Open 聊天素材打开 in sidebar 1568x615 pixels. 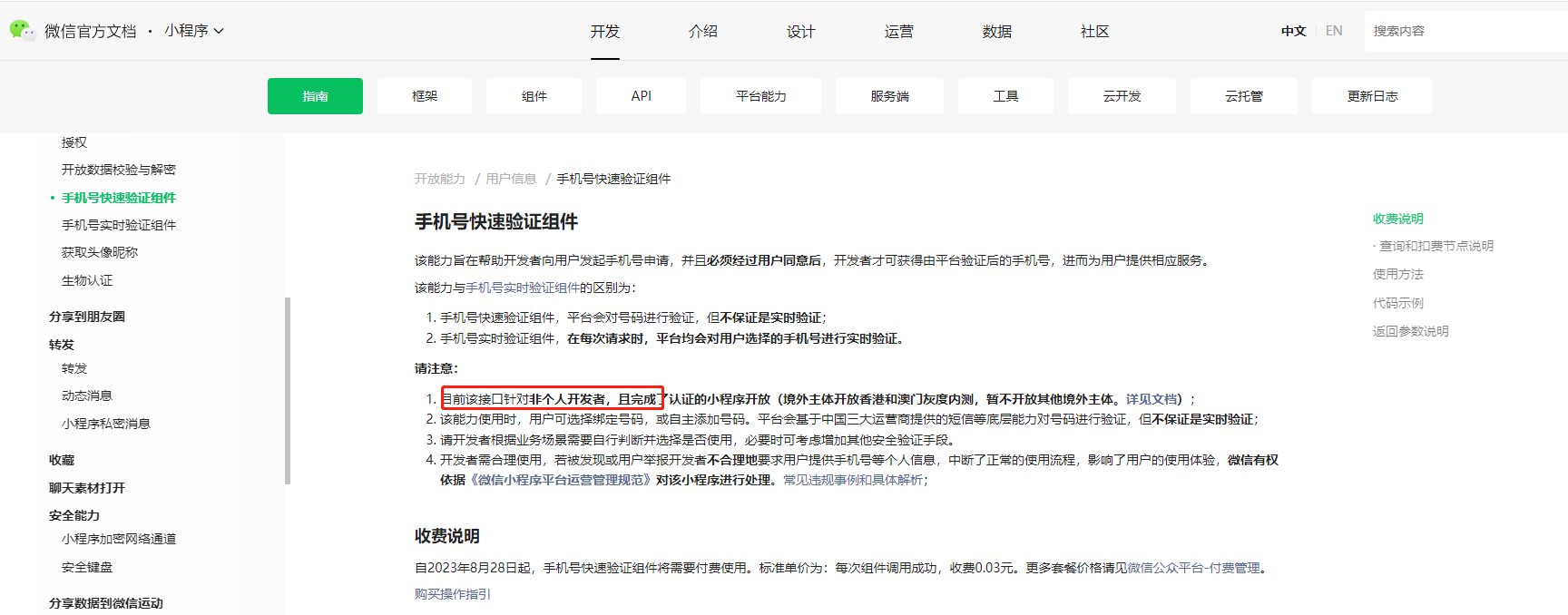pyautogui.click(x=87, y=488)
